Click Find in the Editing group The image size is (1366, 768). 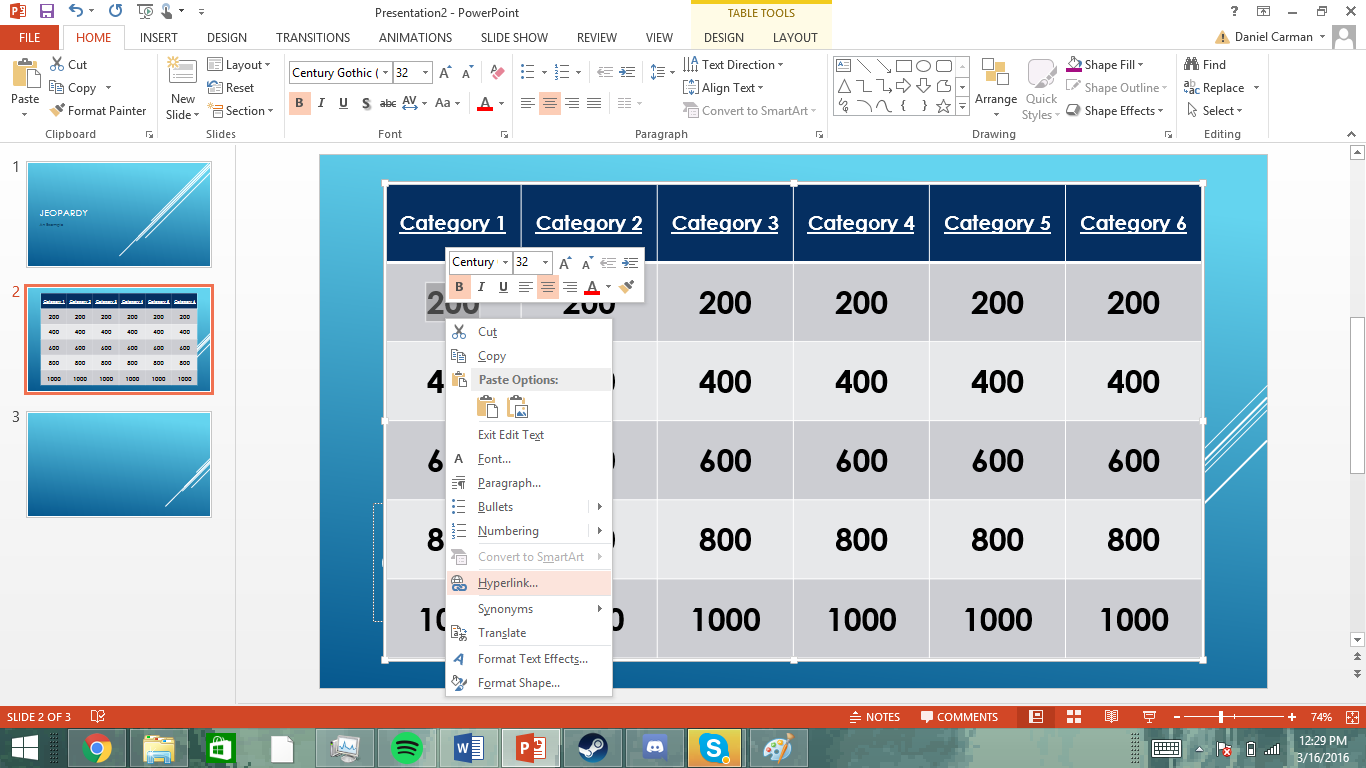pos(1205,65)
